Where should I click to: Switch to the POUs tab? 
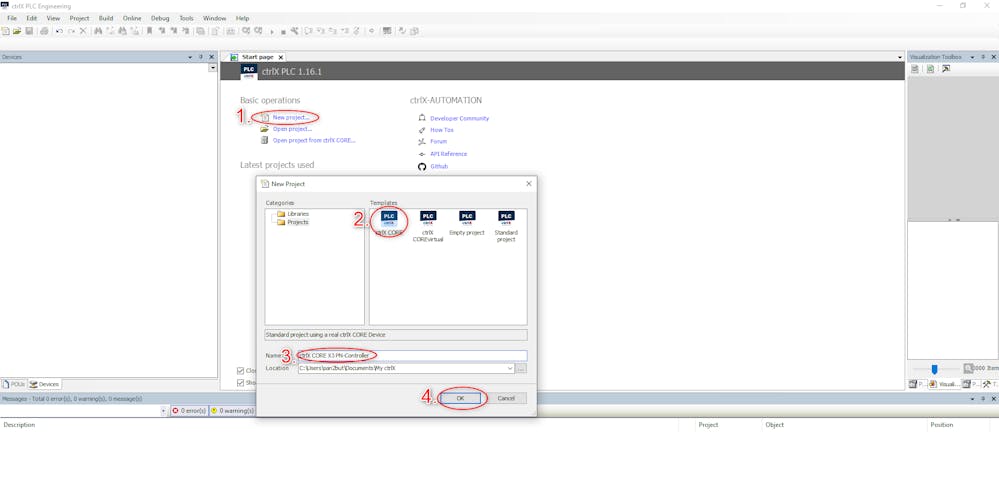point(13,384)
